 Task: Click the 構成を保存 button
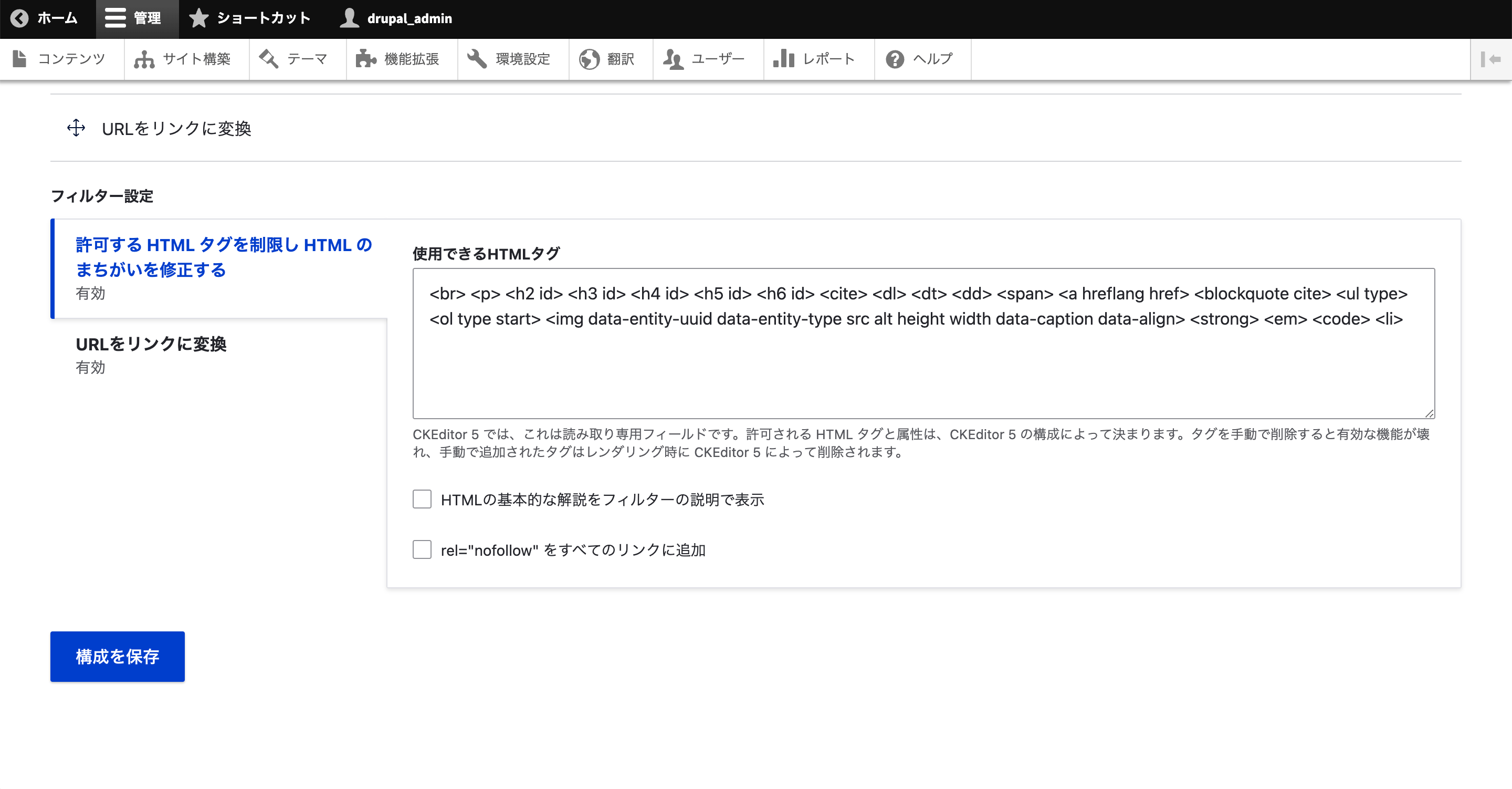tap(118, 657)
